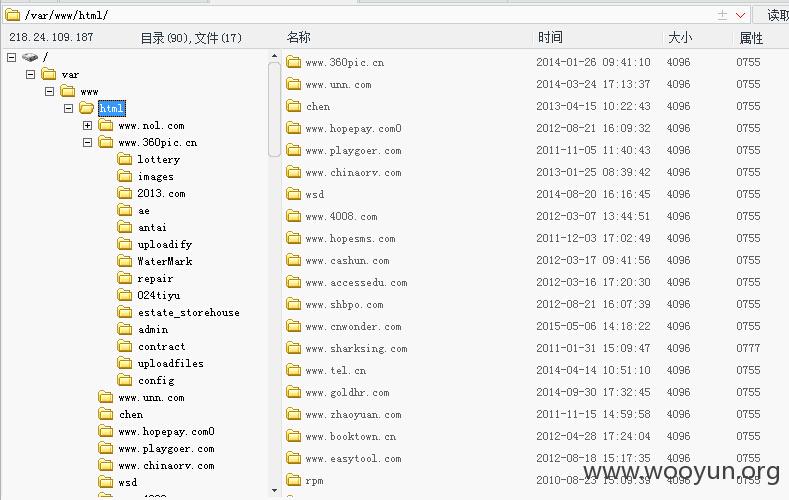Open the path history dropdown arrow
The image size is (789, 500).
click(x=740, y=15)
